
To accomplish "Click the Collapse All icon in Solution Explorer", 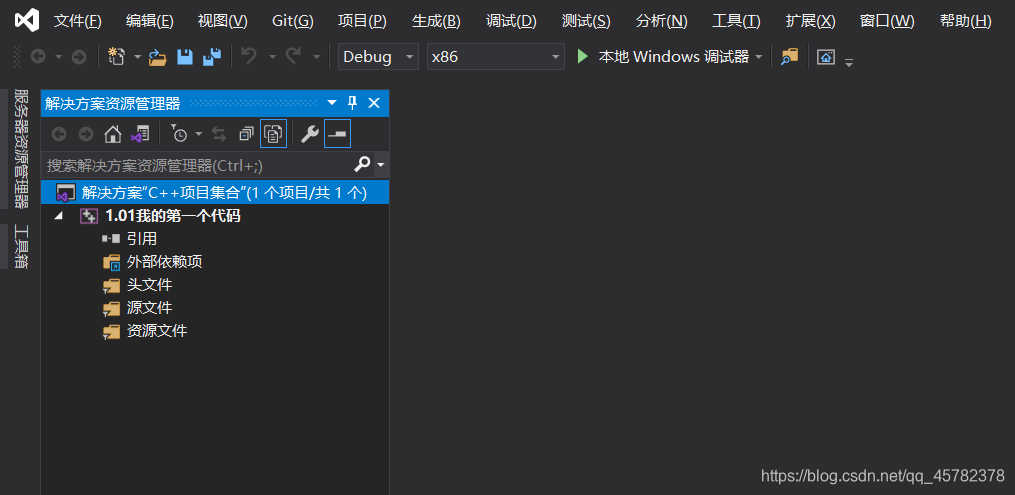I will point(246,135).
